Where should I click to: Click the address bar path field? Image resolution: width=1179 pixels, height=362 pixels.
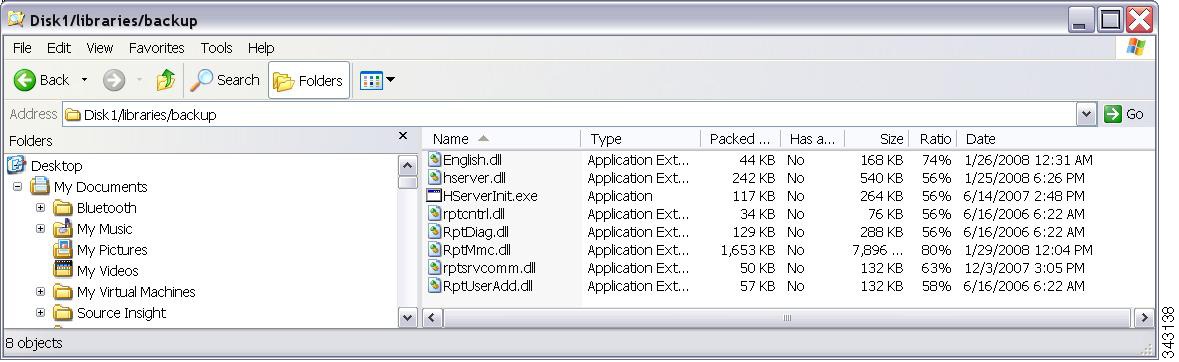click(570, 114)
